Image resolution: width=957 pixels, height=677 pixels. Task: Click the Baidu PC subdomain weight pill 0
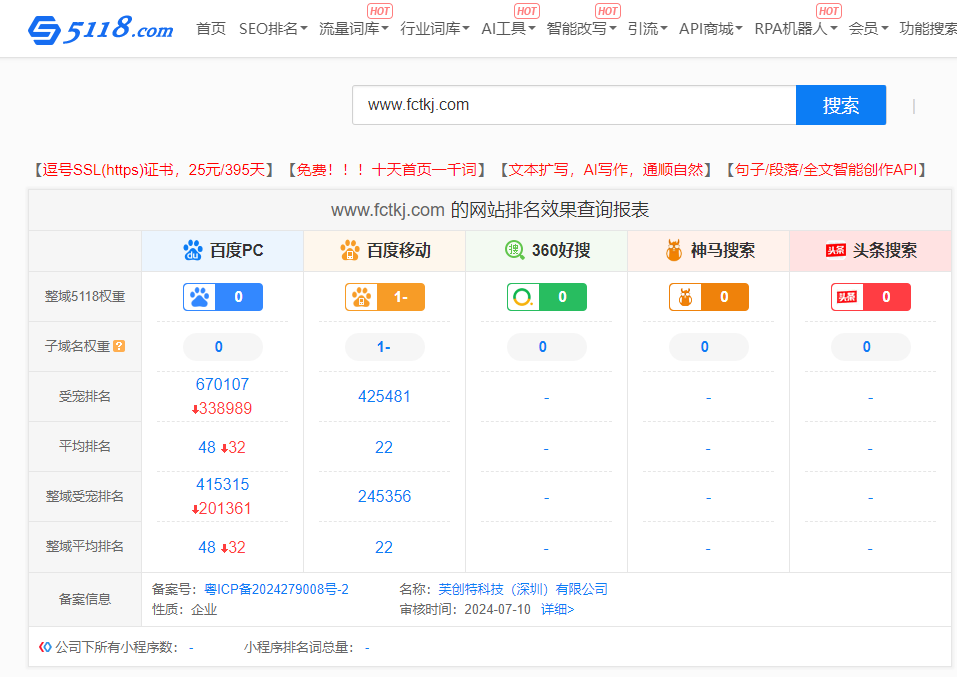pyautogui.click(x=223, y=347)
